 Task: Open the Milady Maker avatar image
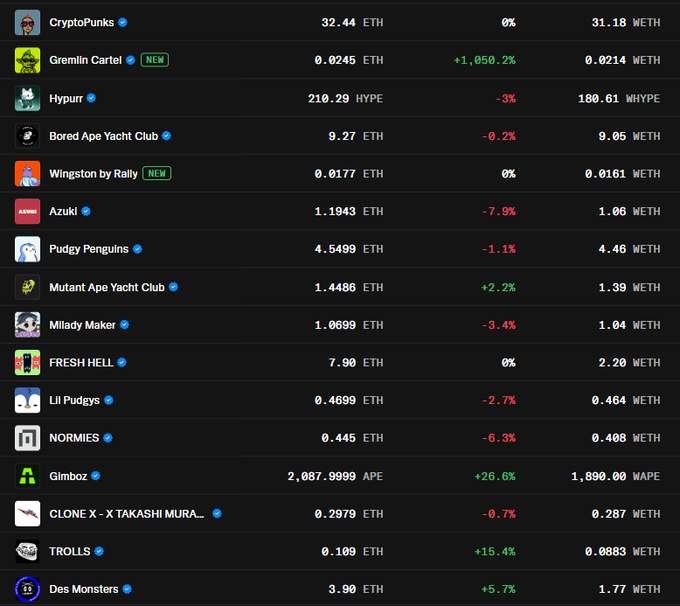tap(27, 325)
